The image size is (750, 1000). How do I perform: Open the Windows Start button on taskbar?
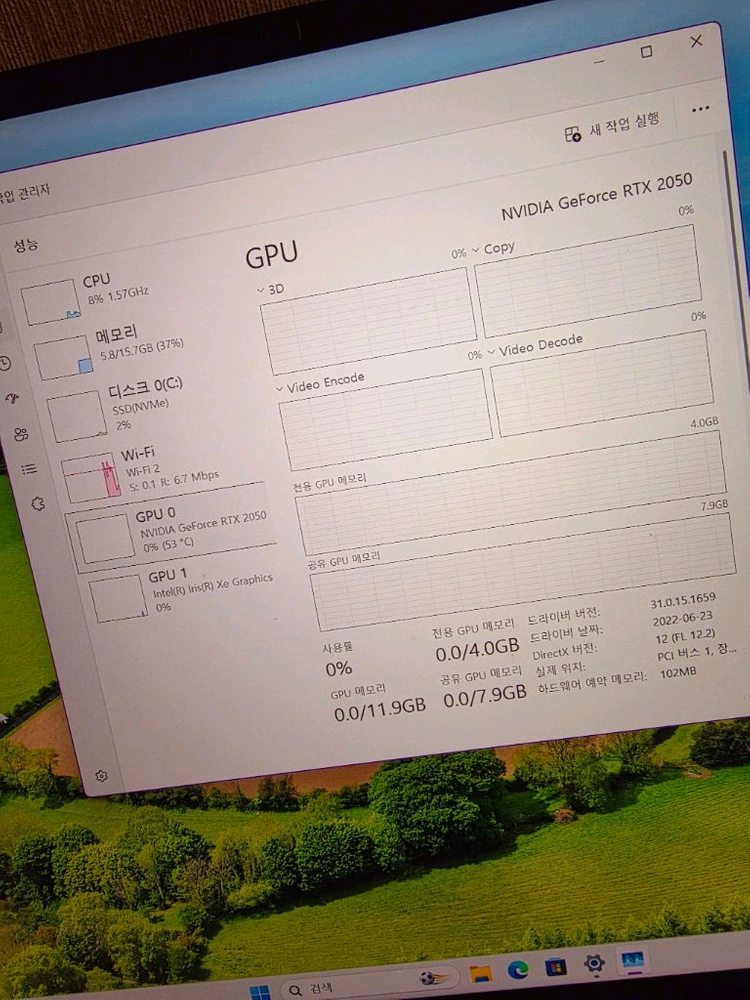point(260,992)
